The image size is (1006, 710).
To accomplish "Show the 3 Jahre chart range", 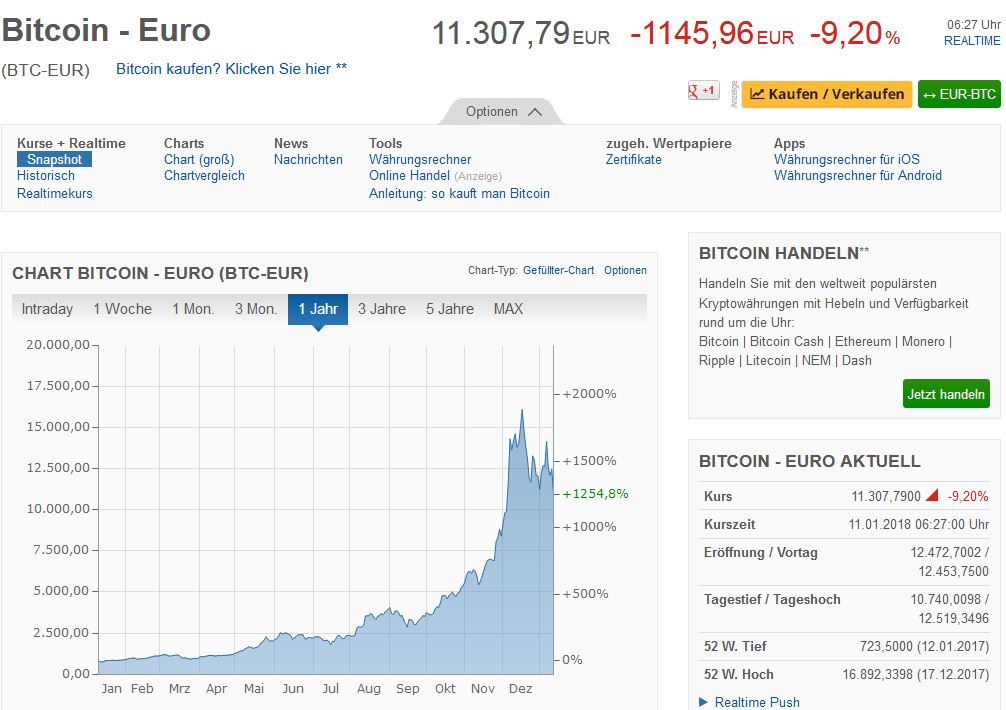I will pos(382,309).
